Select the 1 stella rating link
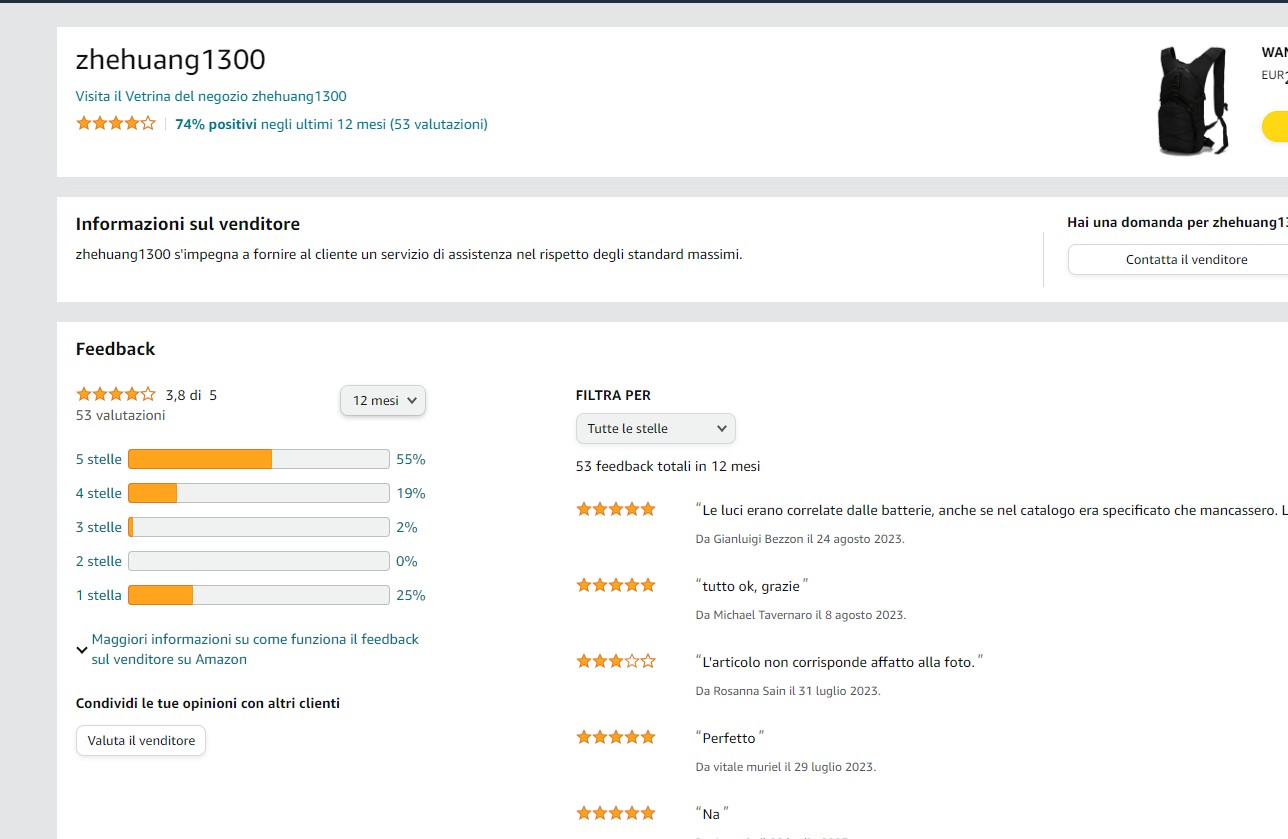The height and width of the screenshot is (839, 1288). click(x=99, y=595)
